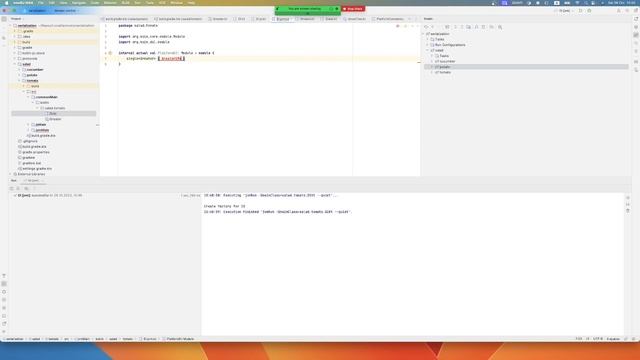640x360 pixels.
Task: Select the salad module in the Gradle panel
Action: coord(439,50)
